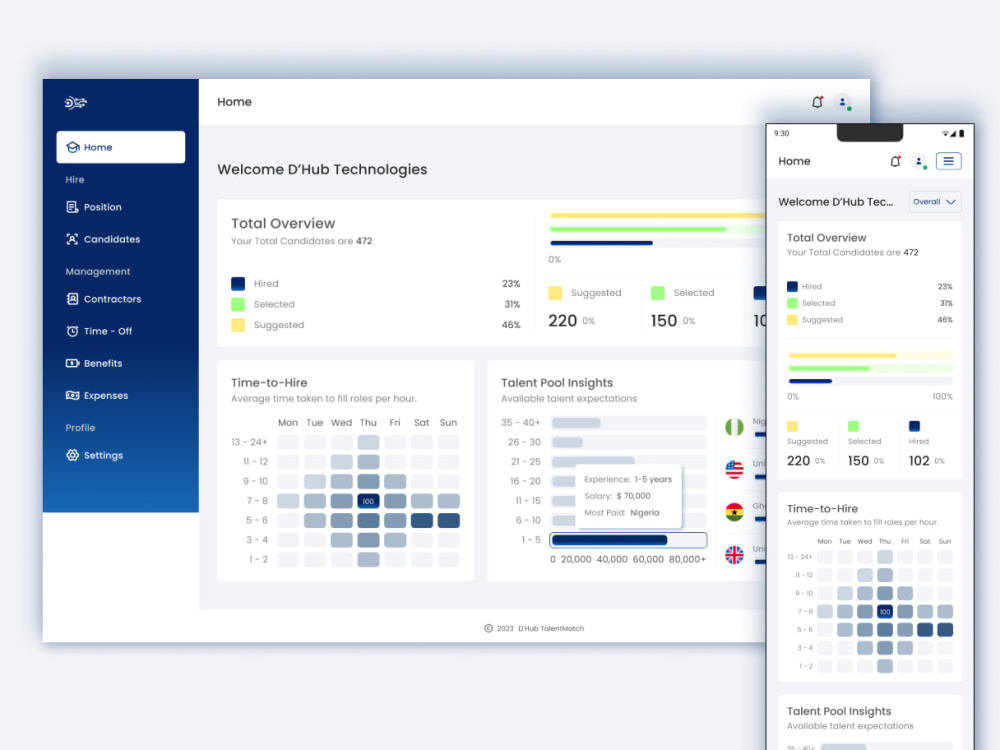Open Expenses in the sidebar

tap(97, 395)
